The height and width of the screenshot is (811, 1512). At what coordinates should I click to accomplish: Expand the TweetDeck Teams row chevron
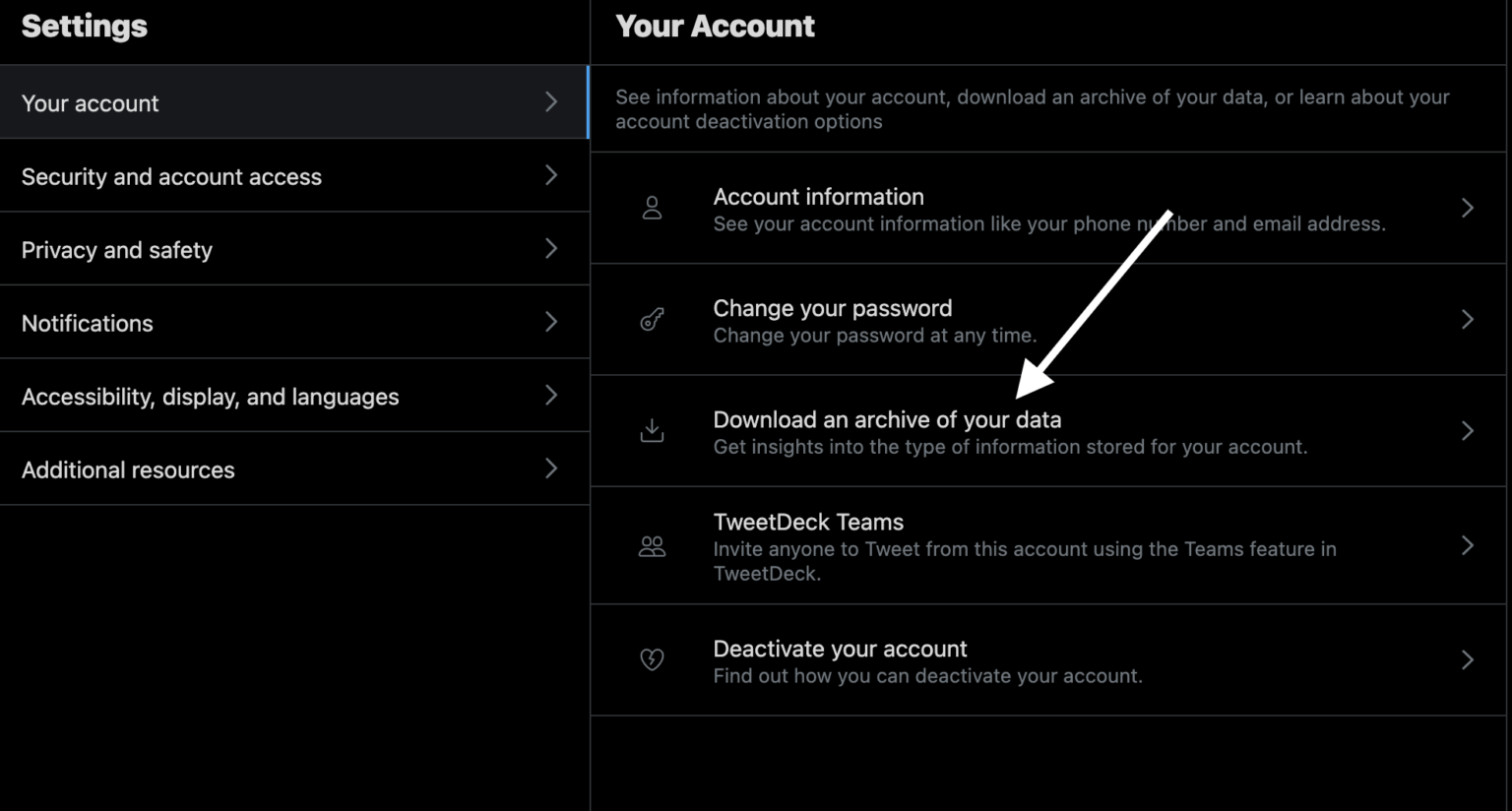[1467, 546]
